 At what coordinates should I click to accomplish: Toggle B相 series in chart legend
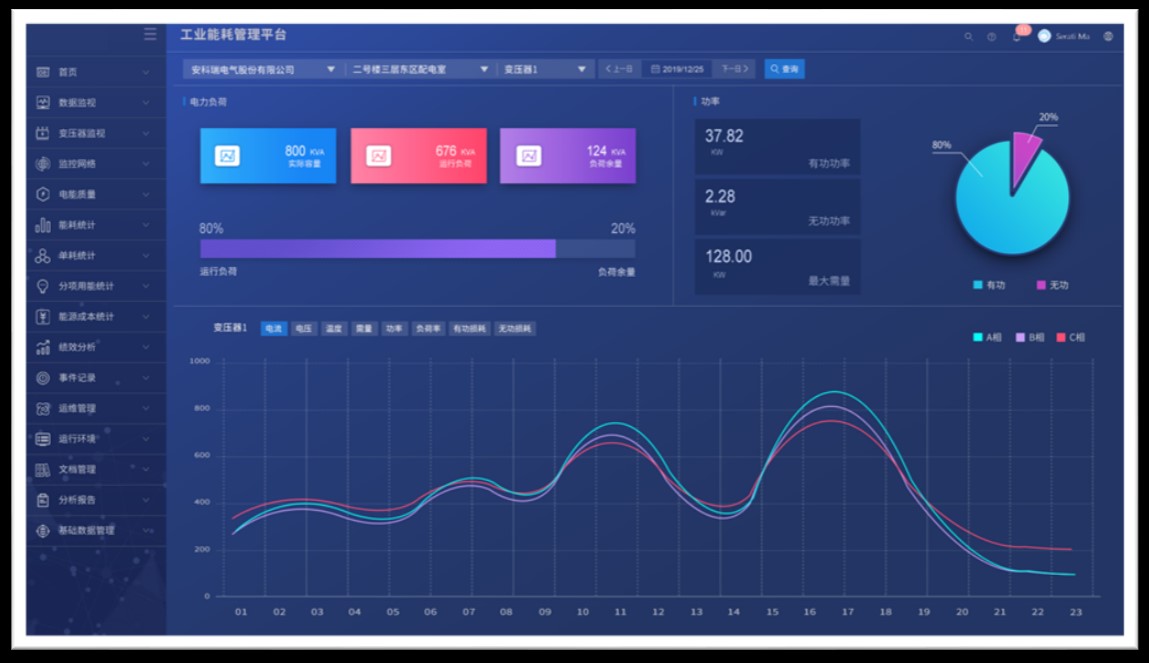click(1030, 337)
